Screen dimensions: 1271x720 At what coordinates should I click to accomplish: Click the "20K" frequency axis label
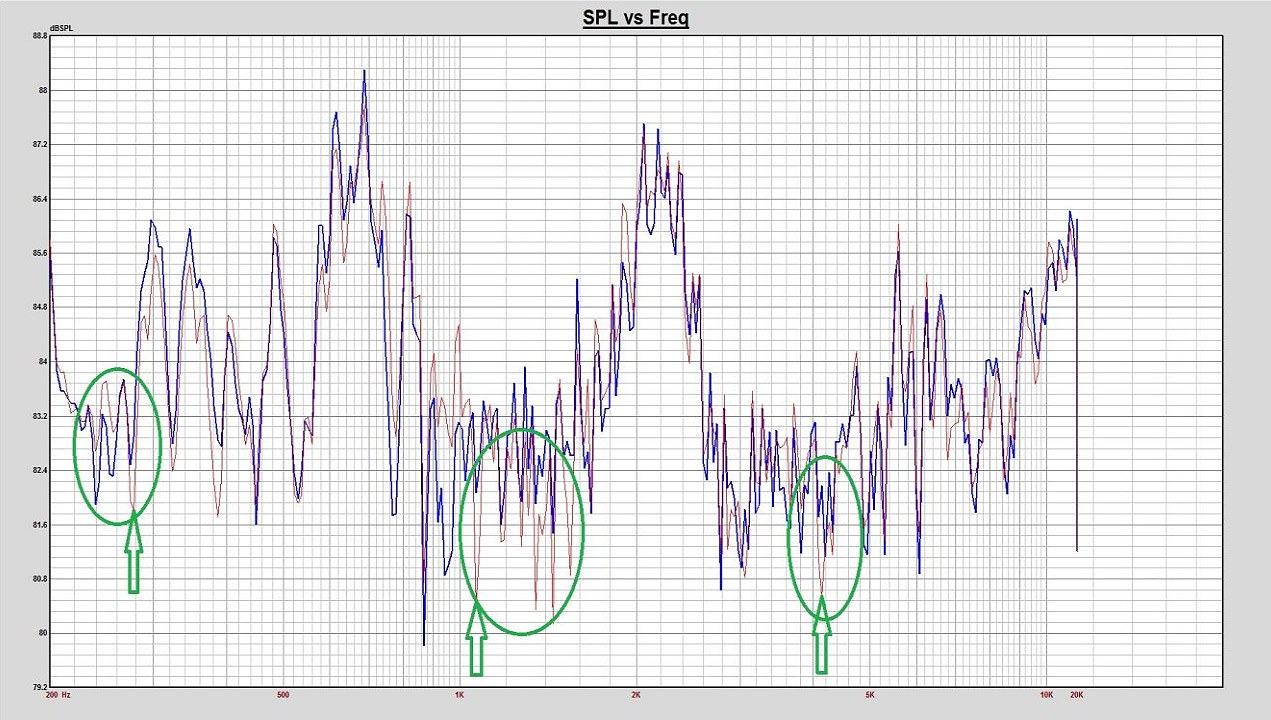point(1077,693)
